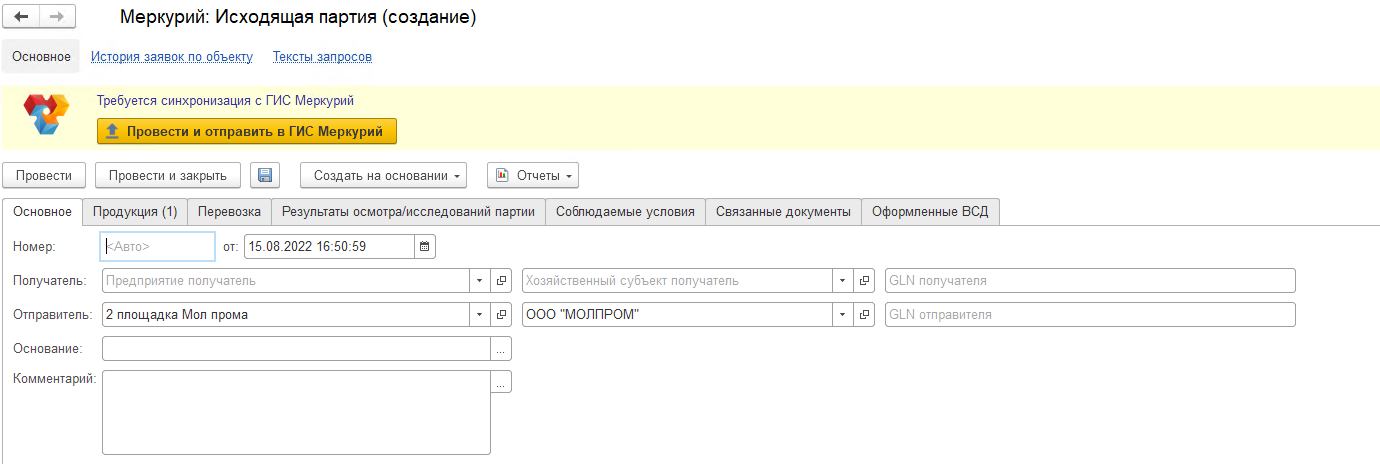Expand the sender '2 площадка Мол прома' dropdown
Screen dimensions: 1380x464
[x=480, y=315]
